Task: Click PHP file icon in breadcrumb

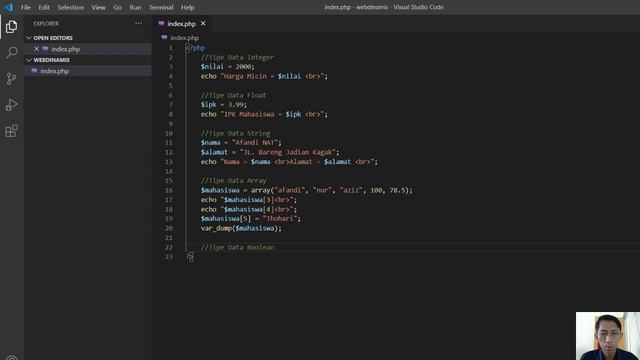Action: pos(164,38)
